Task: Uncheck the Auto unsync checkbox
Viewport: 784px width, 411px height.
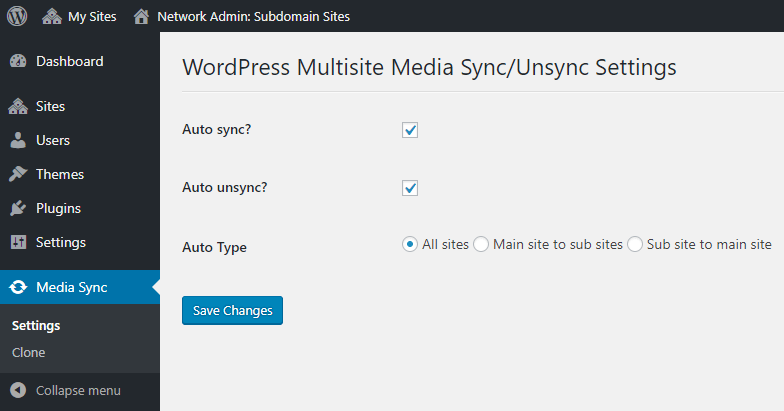Action: click(x=410, y=188)
